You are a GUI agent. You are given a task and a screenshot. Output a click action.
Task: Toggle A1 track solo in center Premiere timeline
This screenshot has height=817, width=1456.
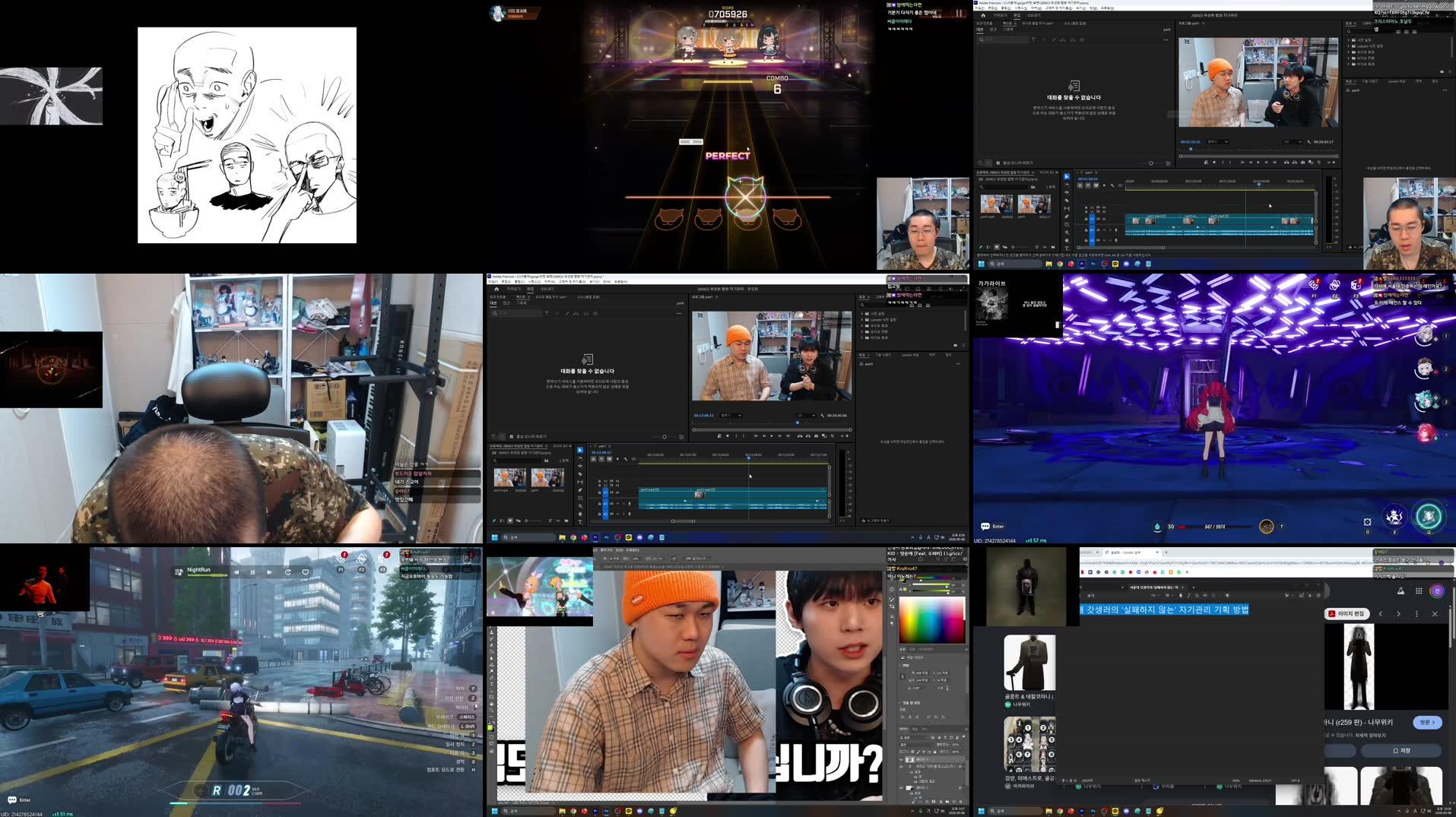(x=623, y=504)
